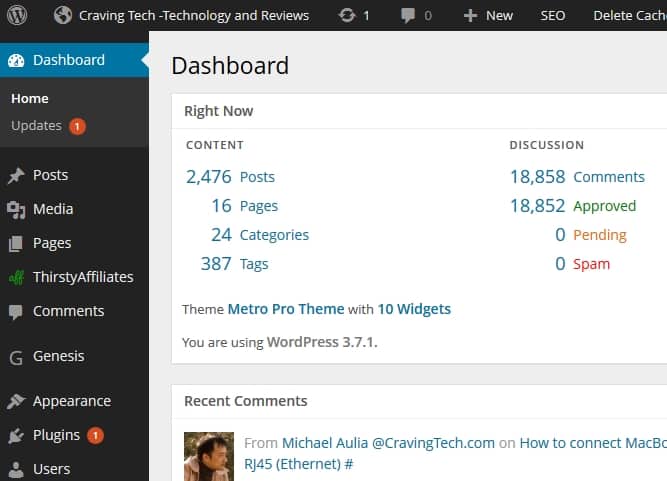
Task: Open the New content menu
Action: click(x=499, y=16)
